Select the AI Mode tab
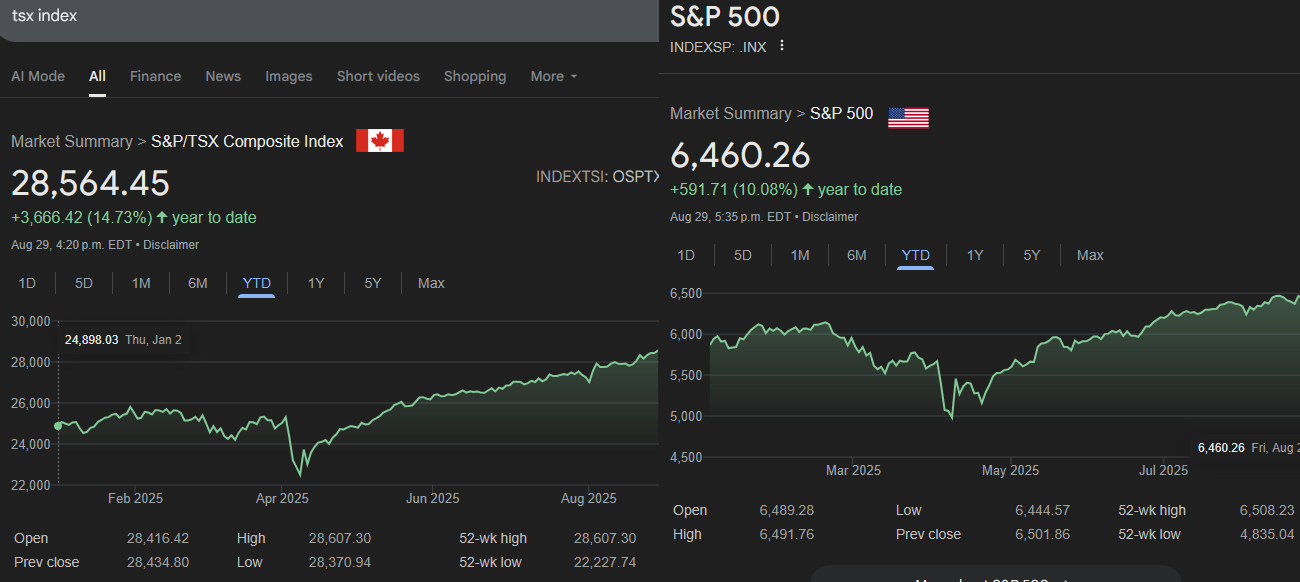1300x582 pixels. (x=38, y=76)
